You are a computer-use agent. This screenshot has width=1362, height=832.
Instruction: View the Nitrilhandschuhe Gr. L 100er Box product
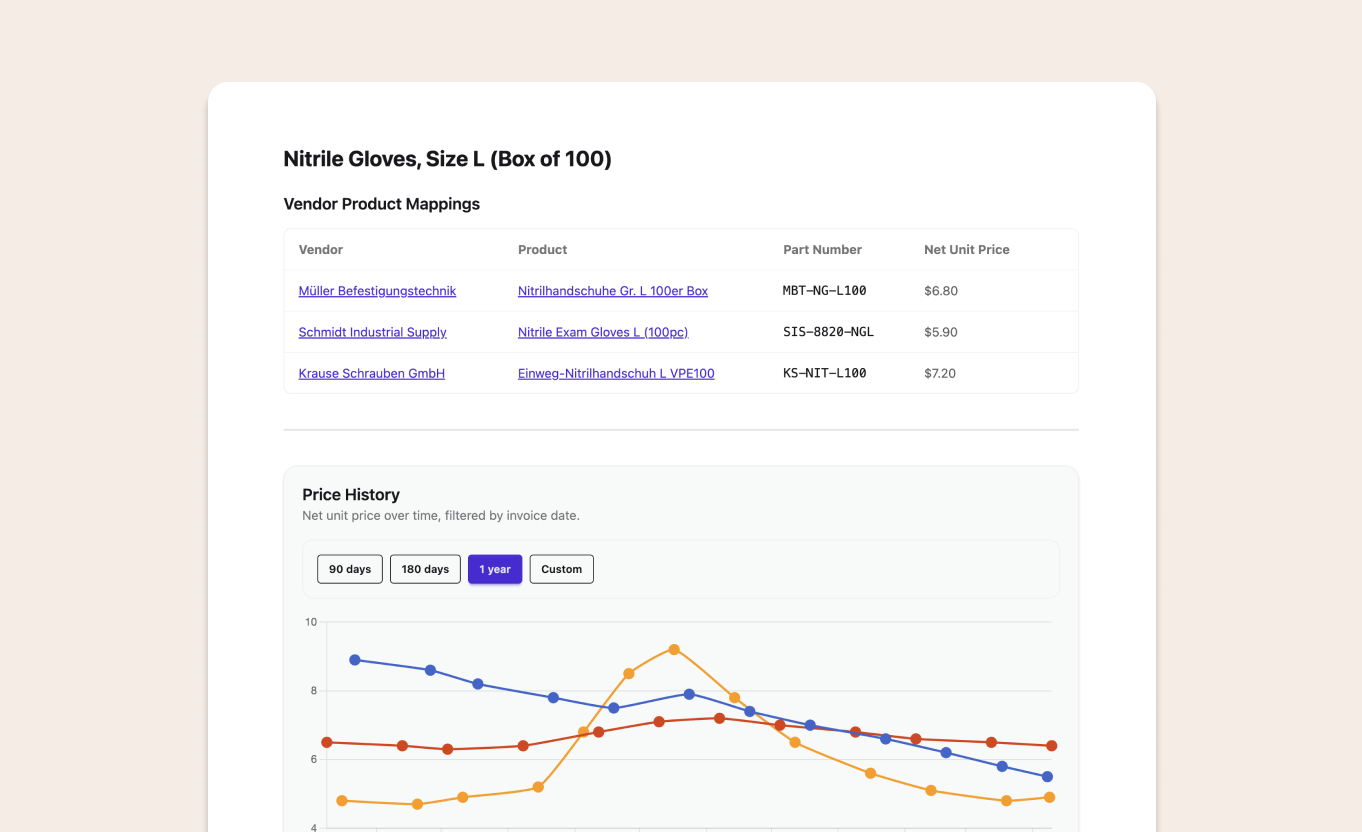(x=613, y=291)
